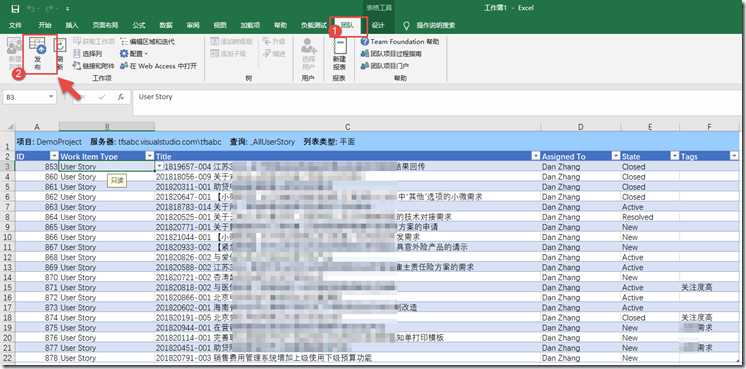Open Team Project Portal (团队项目门户)

pyautogui.click(x=385, y=66)
